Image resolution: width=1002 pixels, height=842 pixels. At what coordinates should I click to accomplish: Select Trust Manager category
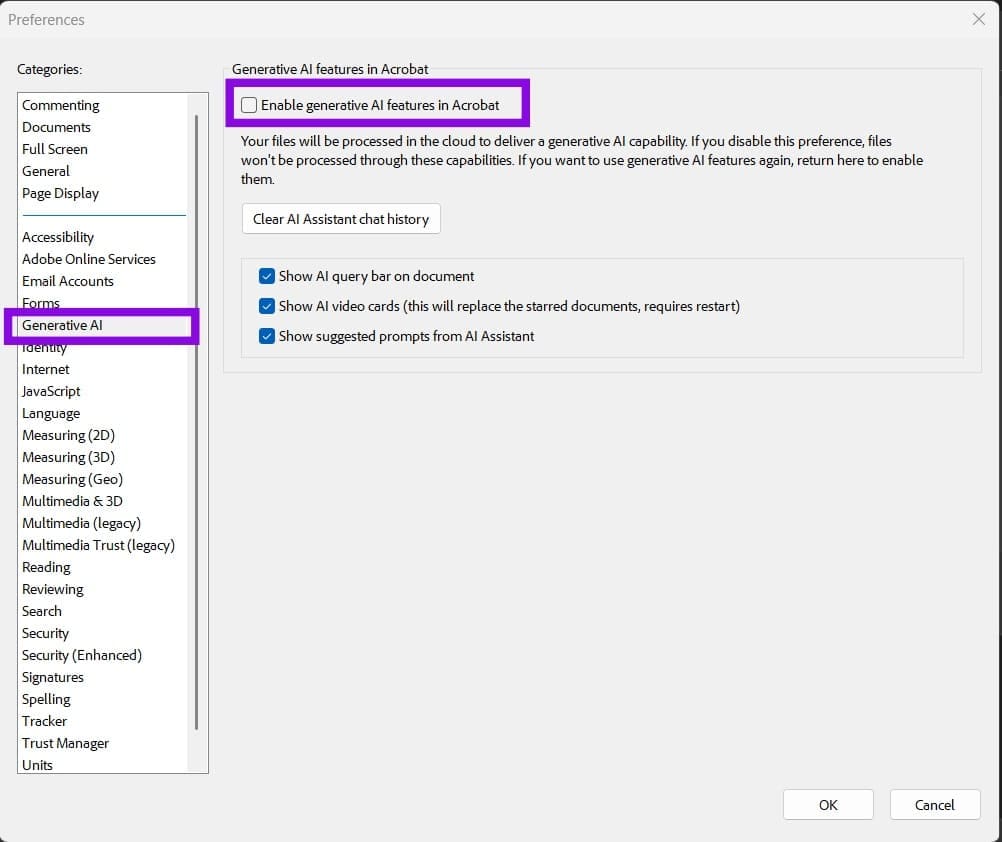[65, 744]
